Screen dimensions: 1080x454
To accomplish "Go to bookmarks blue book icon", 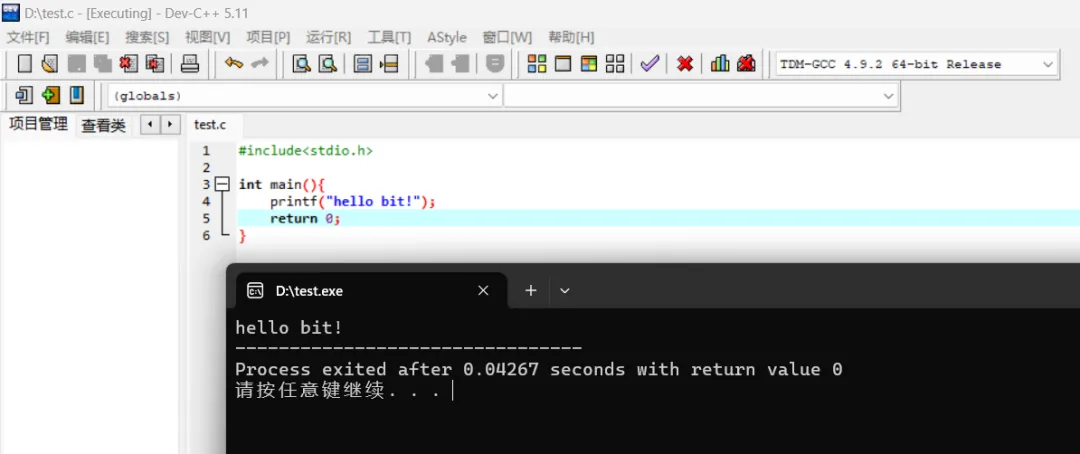I will 77,95.
